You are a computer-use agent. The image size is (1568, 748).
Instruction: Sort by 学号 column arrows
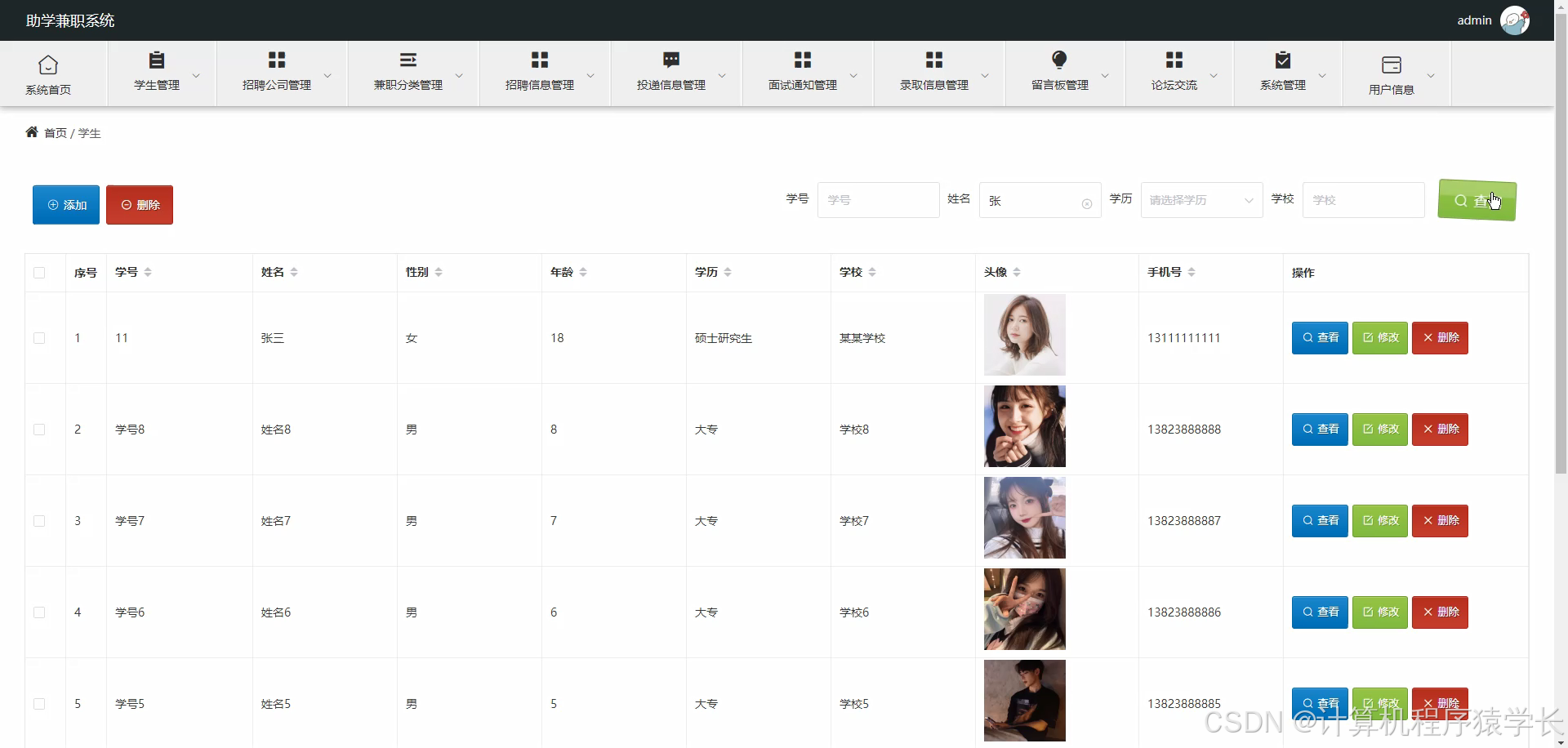(148, 272)
